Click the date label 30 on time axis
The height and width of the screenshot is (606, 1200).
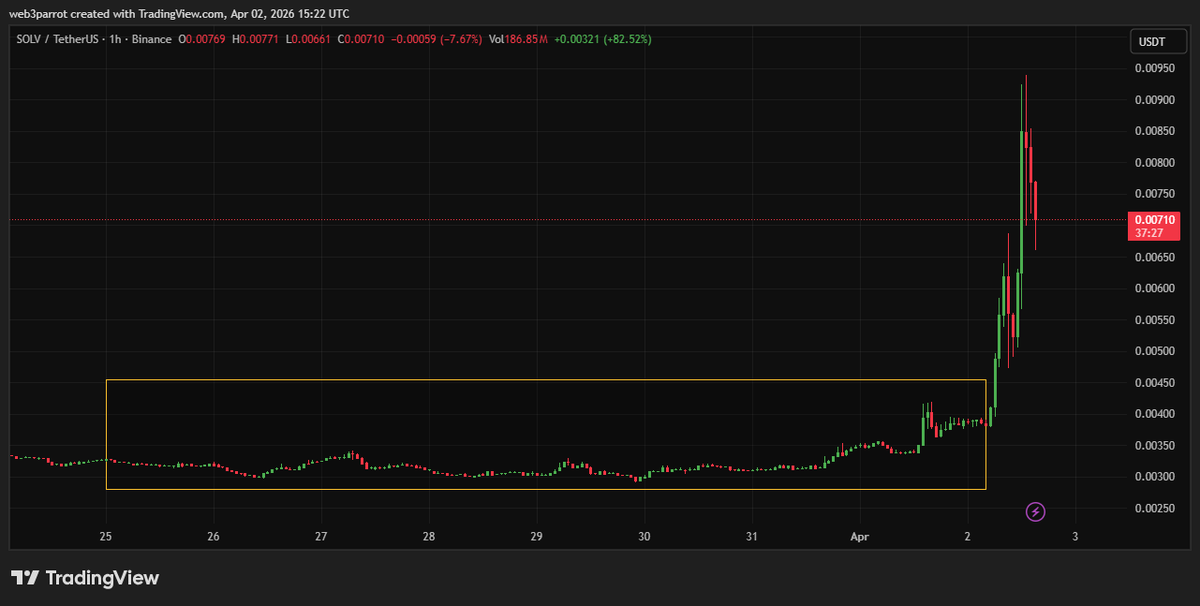644,536
